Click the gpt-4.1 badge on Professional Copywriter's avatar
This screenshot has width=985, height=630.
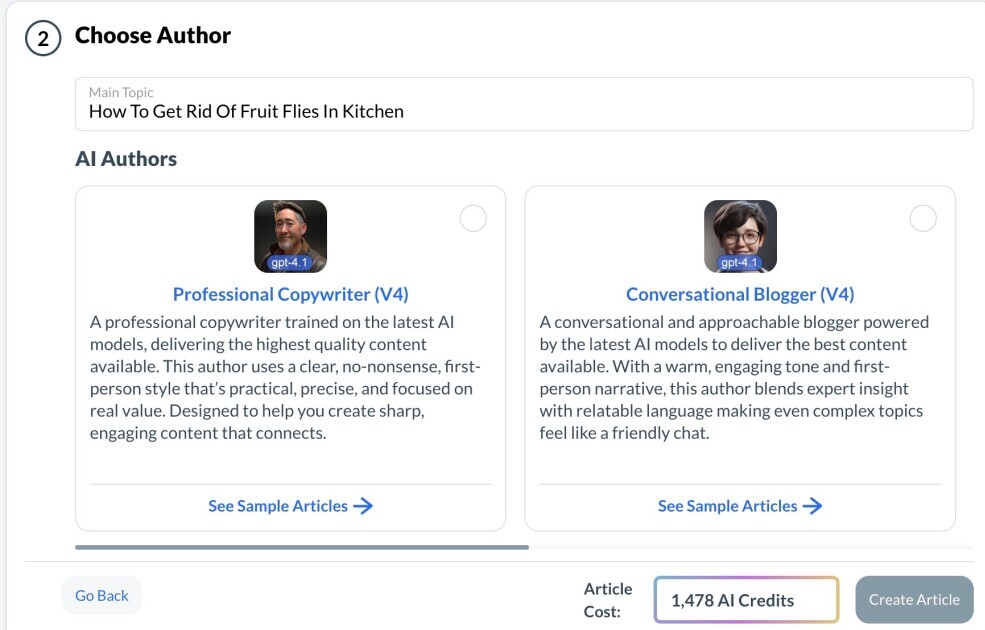click(x=290, y=262)
